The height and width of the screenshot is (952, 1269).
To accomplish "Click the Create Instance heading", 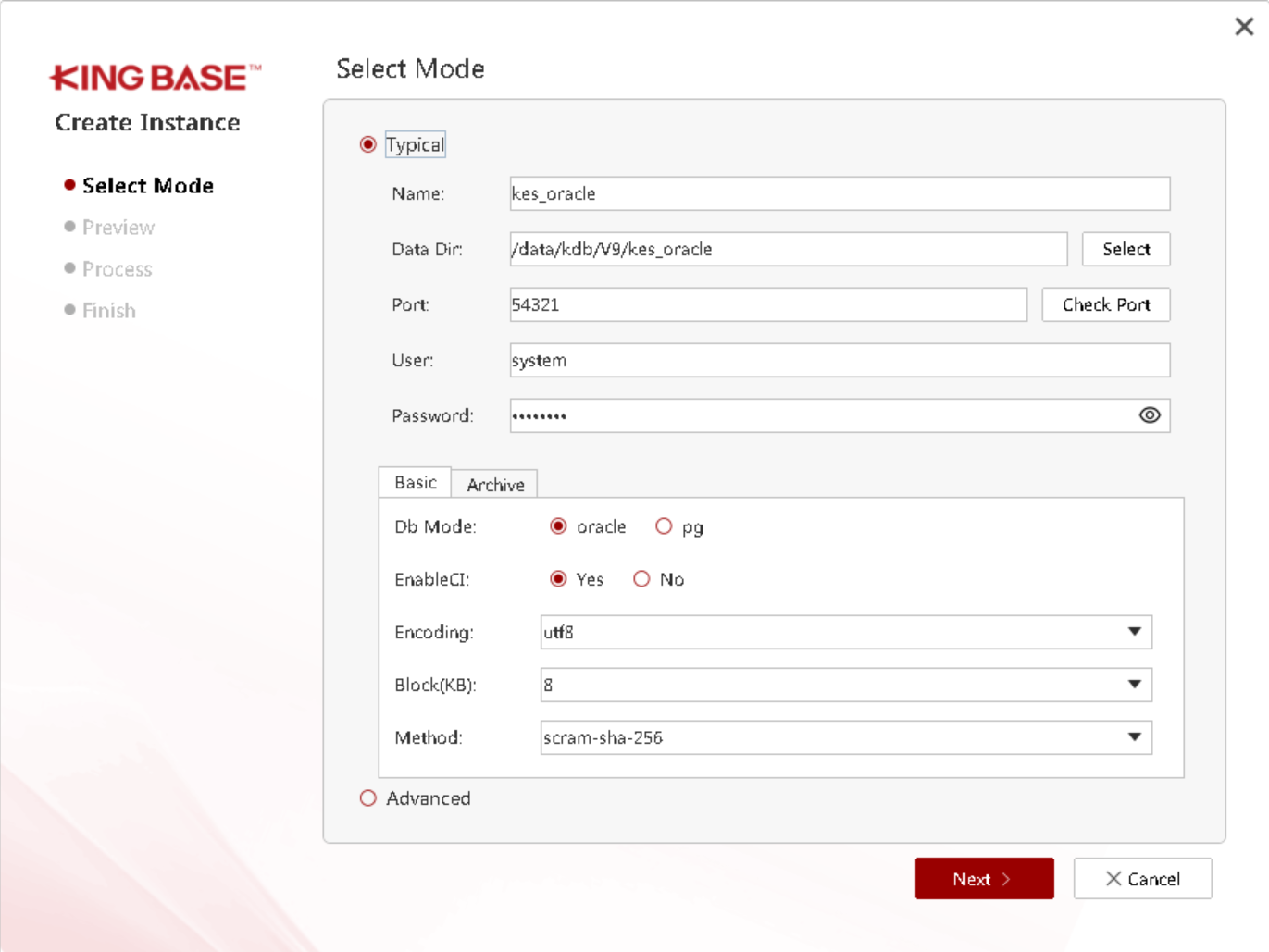I will 147,122.
